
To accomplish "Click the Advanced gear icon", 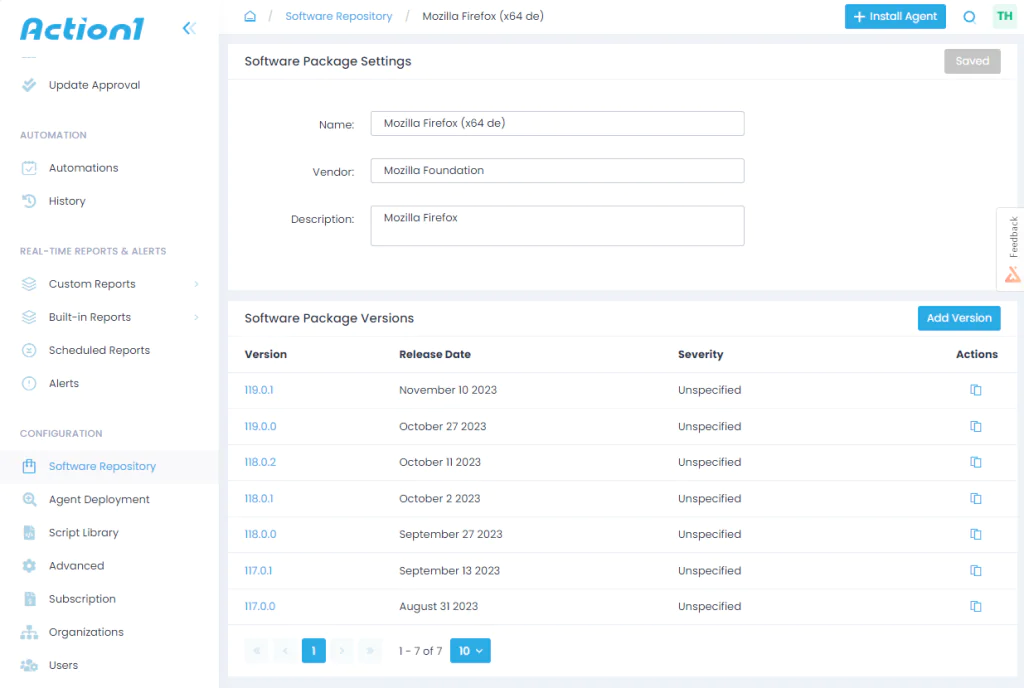I will (29, 566).
